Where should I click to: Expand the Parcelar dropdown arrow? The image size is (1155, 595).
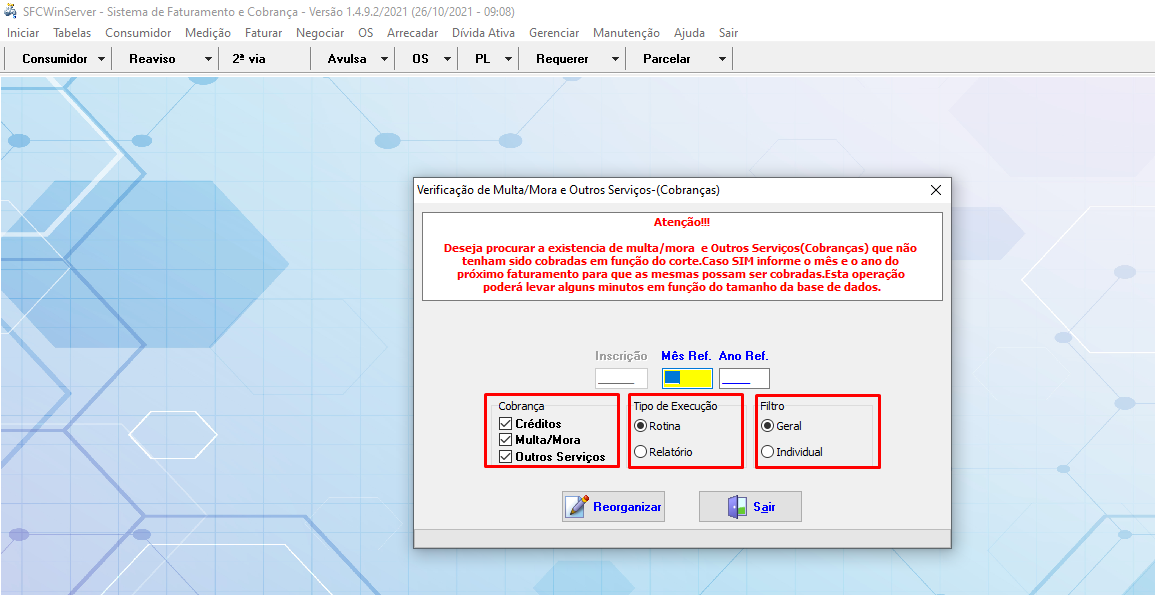coord(722,59)
